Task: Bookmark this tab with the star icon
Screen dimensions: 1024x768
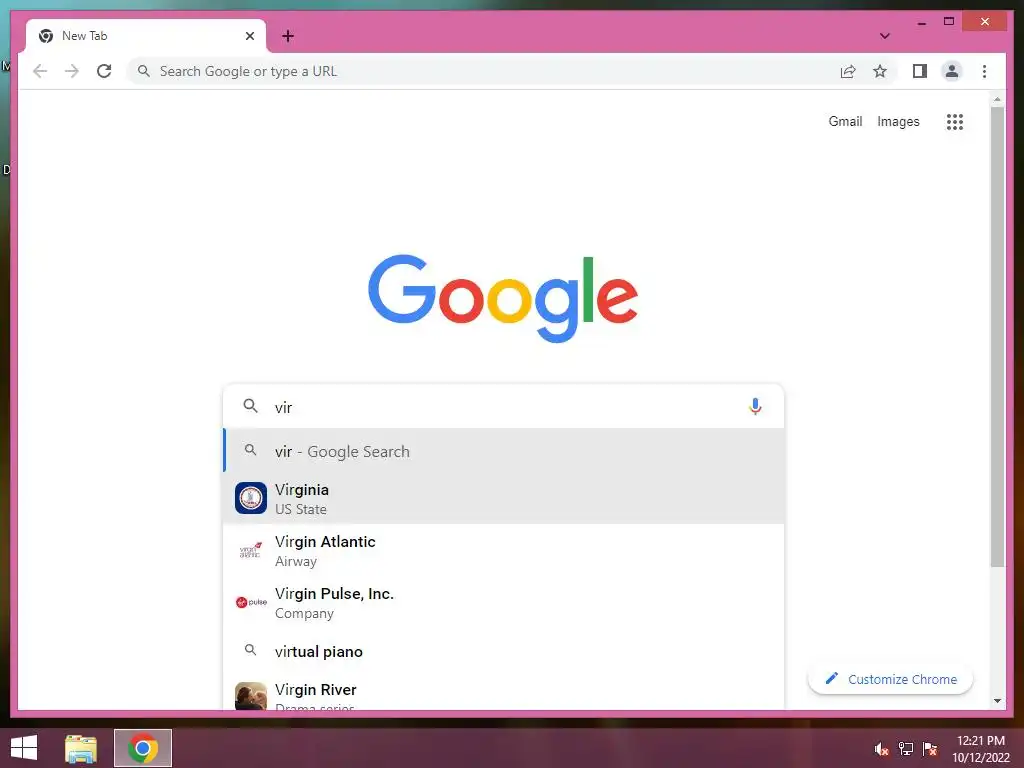Action: click(x=880, y=71)
